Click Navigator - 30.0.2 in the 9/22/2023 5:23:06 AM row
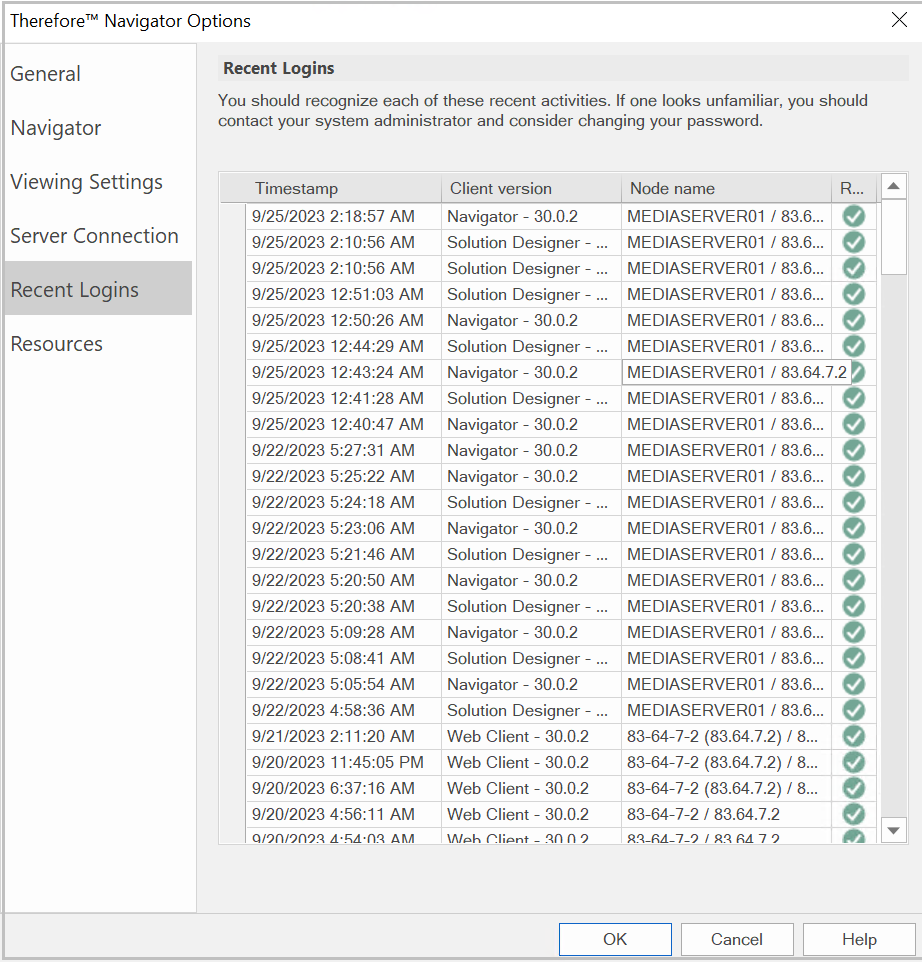The width and height of the screenshot is (922, 962). tap(531, 528)
